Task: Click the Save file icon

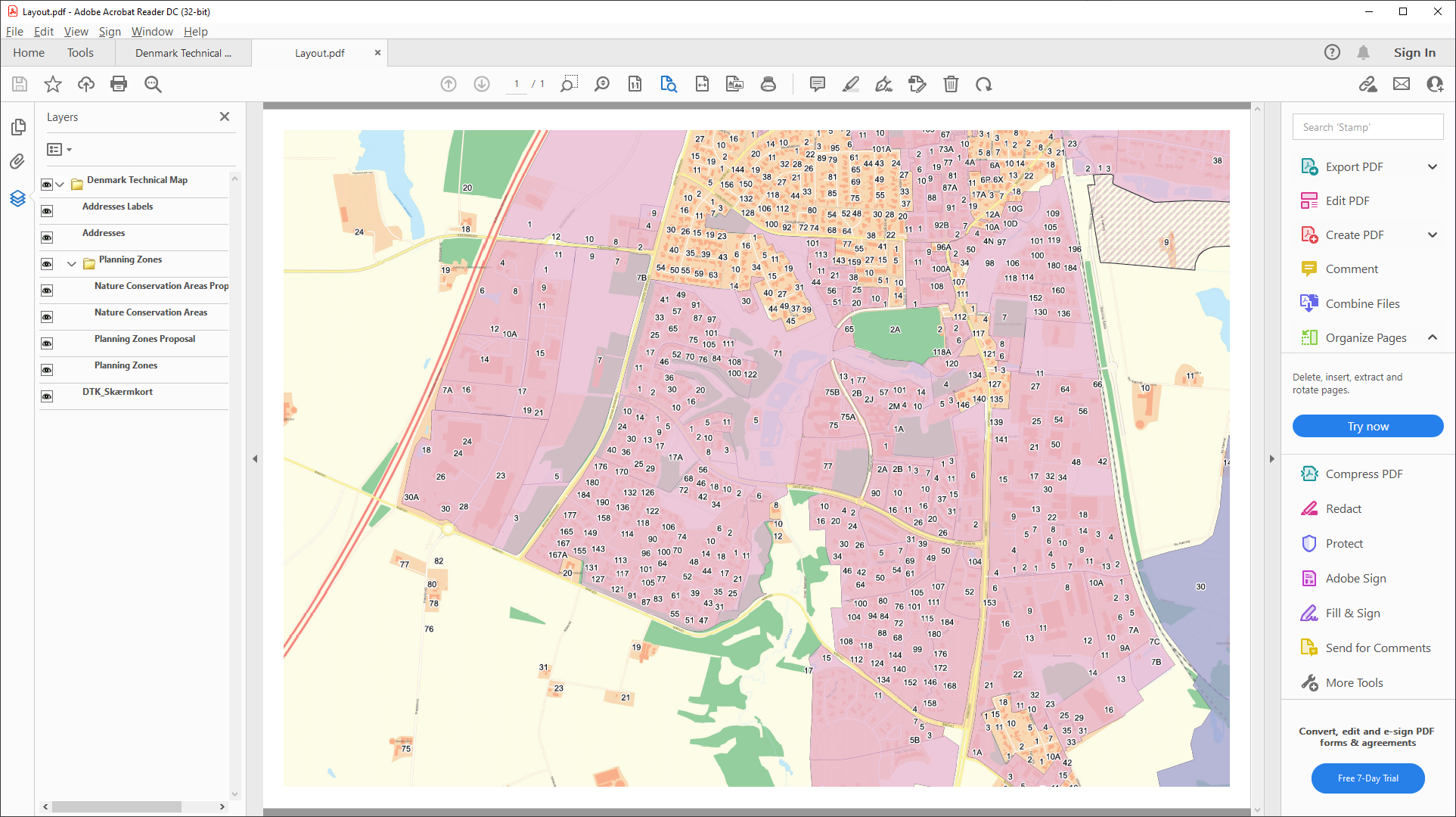Action: 20,84
